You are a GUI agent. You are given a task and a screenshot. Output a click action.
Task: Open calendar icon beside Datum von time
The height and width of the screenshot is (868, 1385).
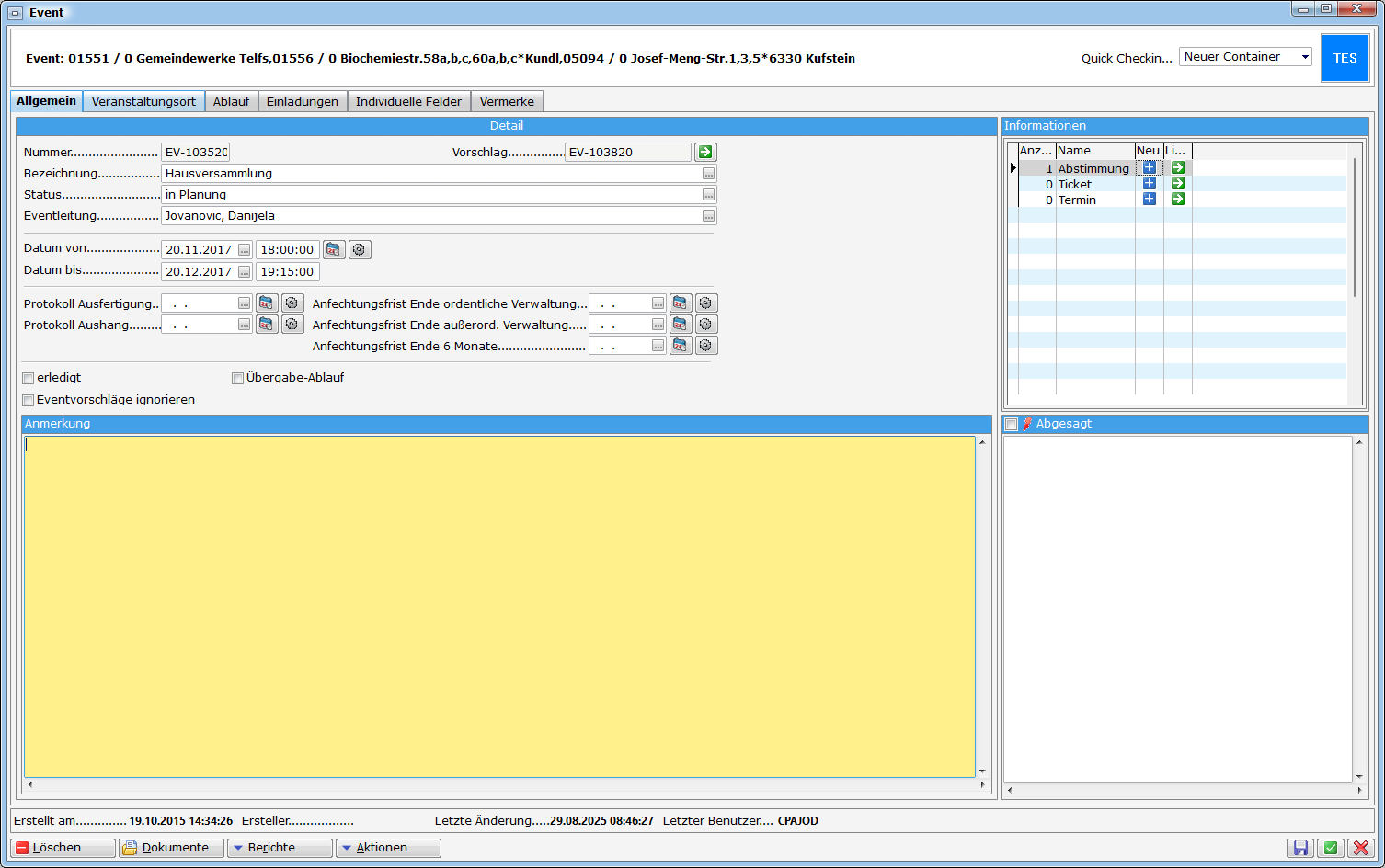[334, 250]
